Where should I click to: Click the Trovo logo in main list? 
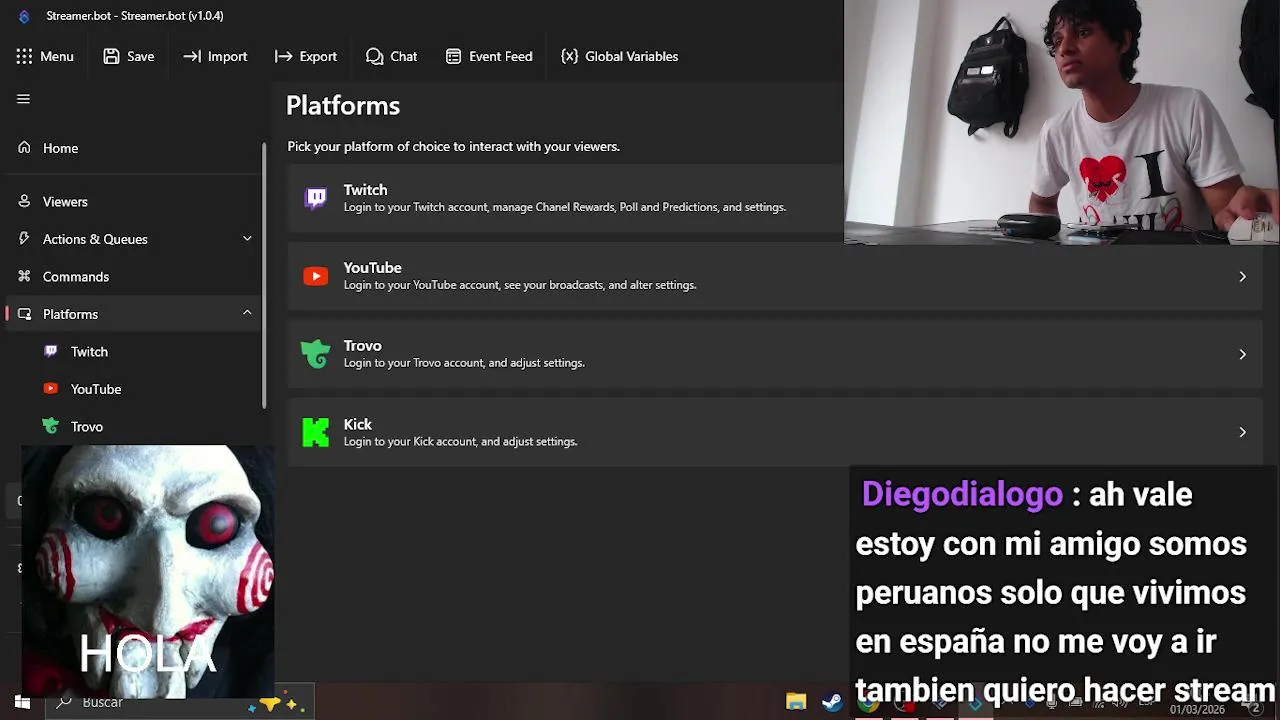tap(316, 354)
